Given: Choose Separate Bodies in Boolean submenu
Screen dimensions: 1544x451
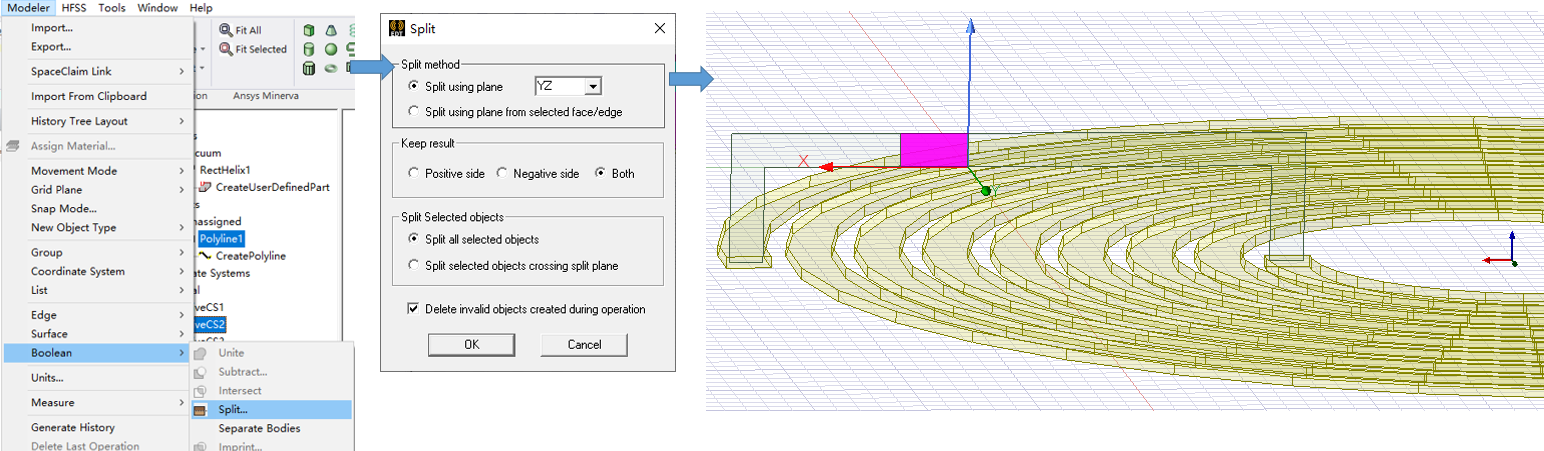Looking at the screenshot, I should [271, 428].
